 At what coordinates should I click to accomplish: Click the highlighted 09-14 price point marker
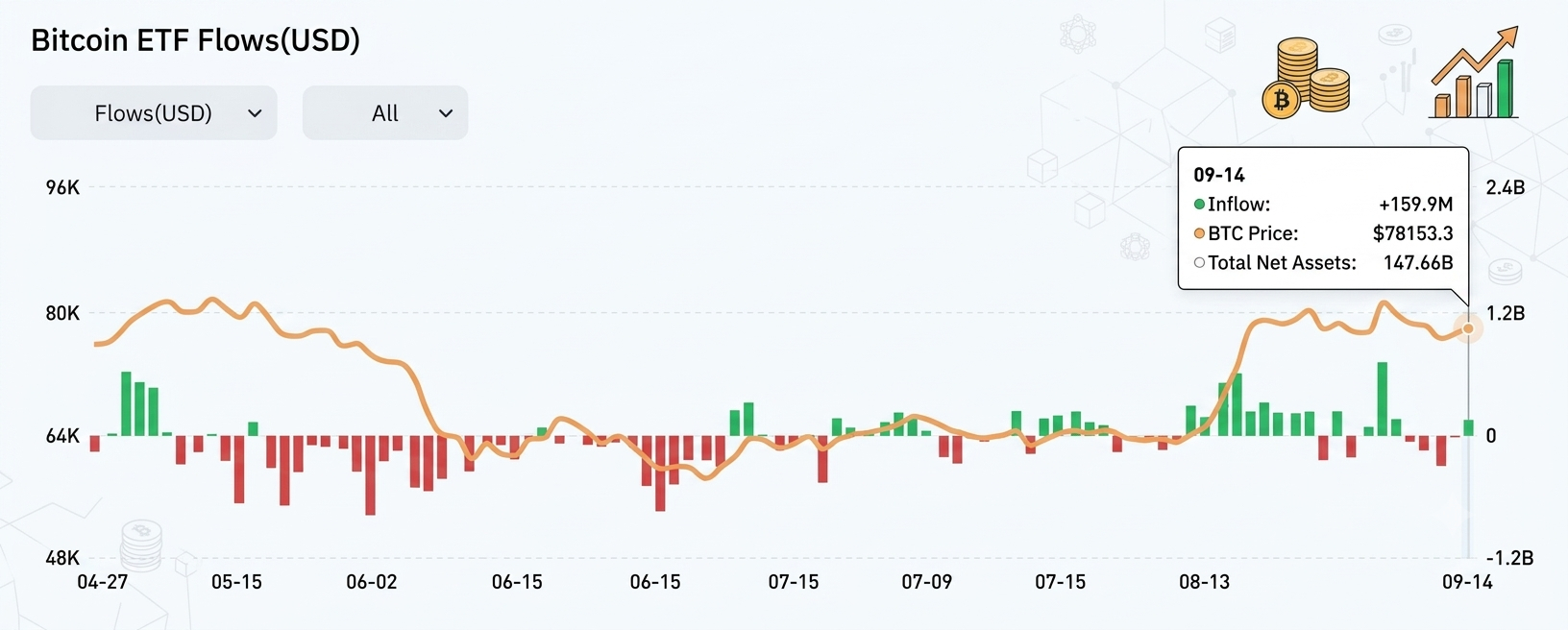pos(1468,328)
